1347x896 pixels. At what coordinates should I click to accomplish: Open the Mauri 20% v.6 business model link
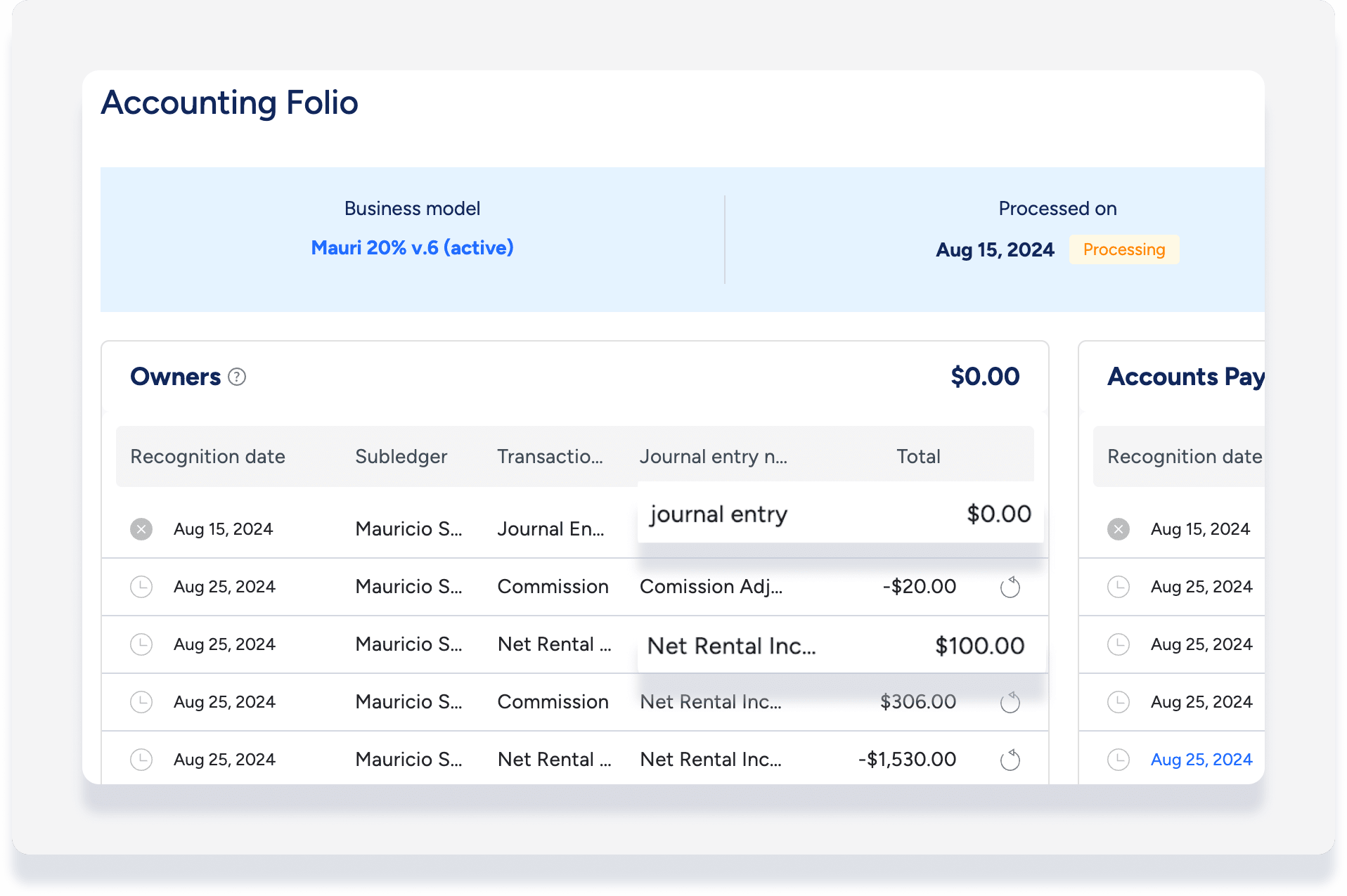tap(412, 248)
